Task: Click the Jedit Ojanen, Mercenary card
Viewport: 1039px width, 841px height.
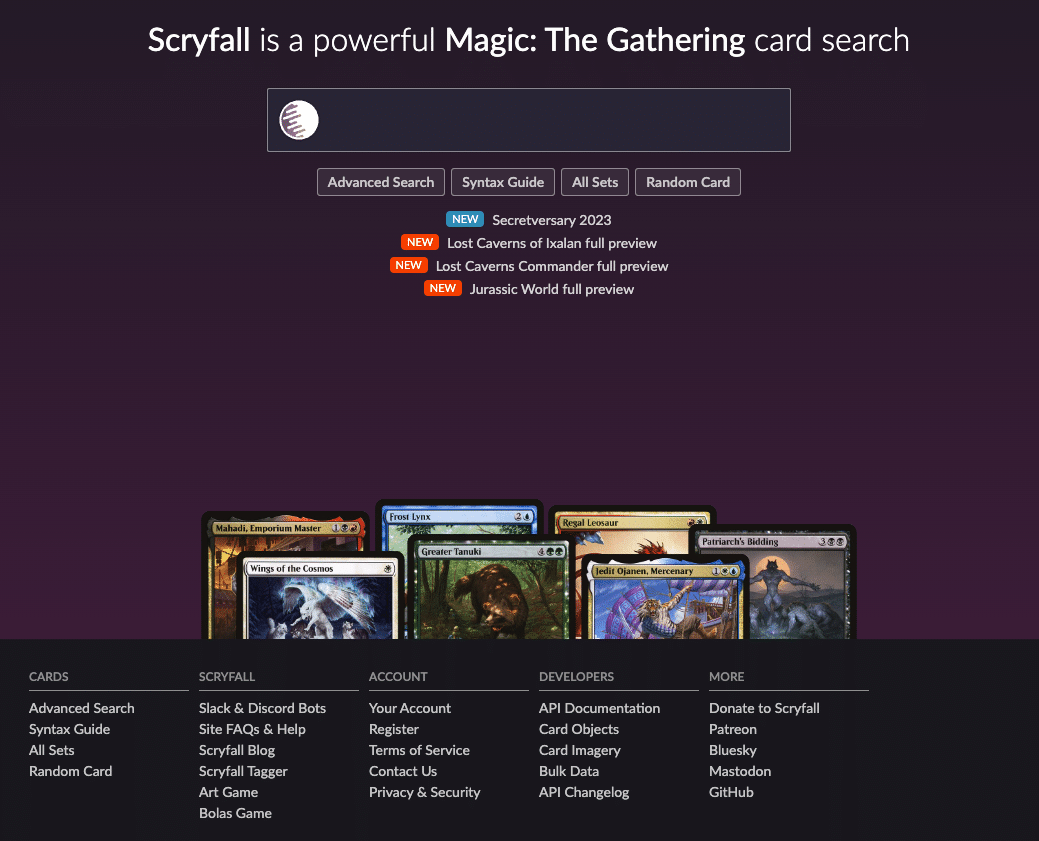Action: [665, 598]
